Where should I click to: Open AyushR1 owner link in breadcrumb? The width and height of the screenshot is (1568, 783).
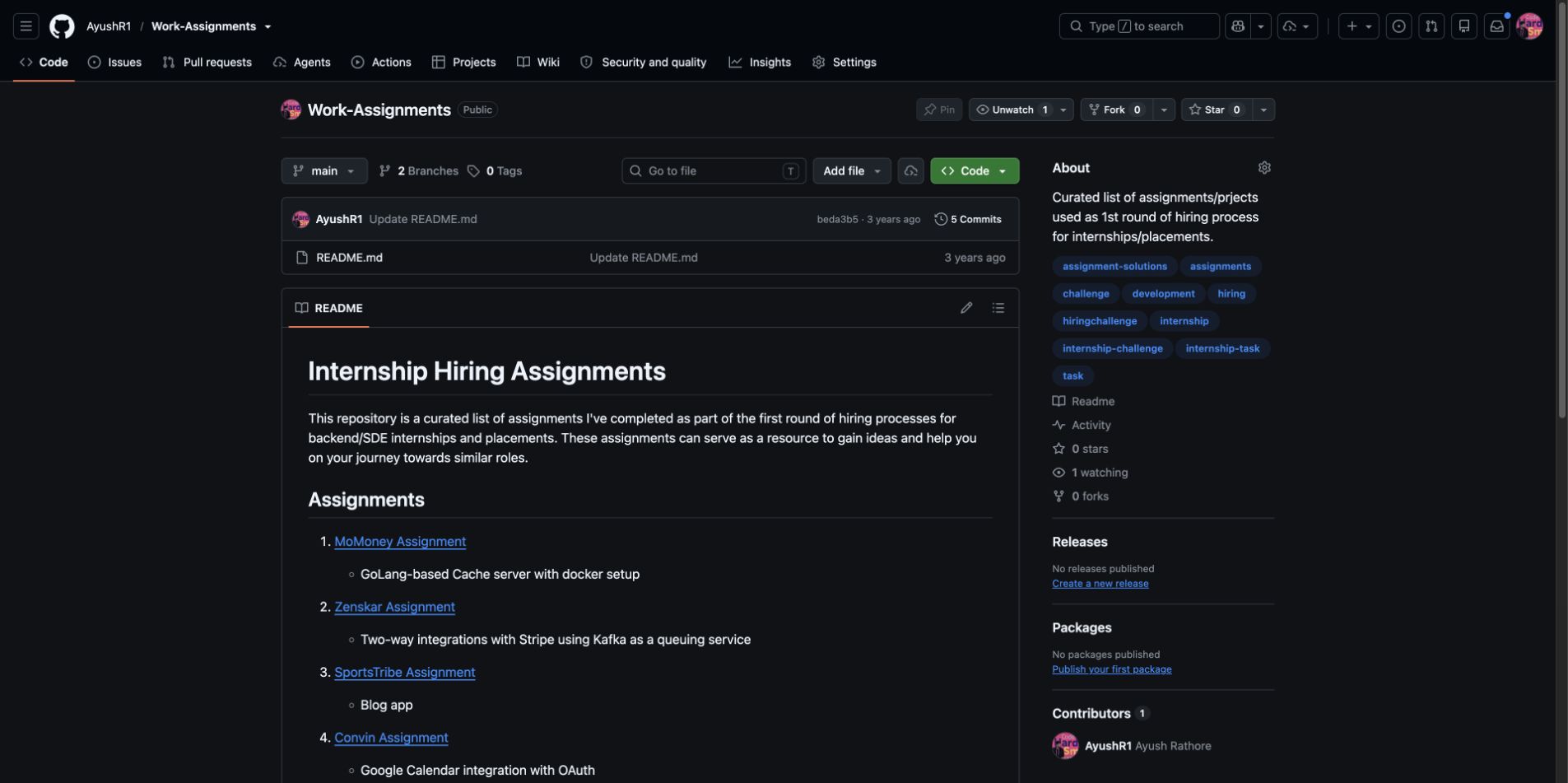pos(109,26)
